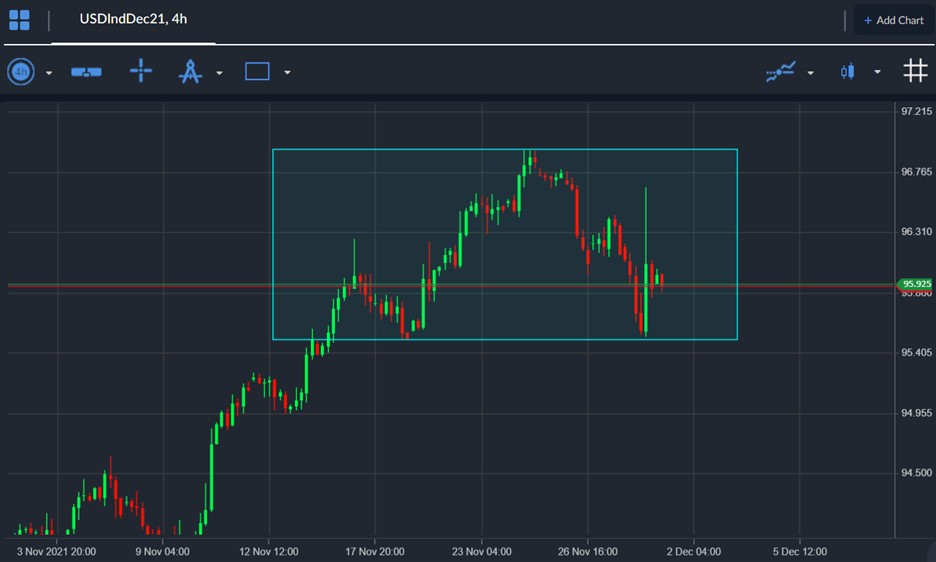This screenshot has height=562, width=936.
Task: Select the USDIndDec21, 4h chart tab
Action: pyautogui.click(x=133, y=19)
